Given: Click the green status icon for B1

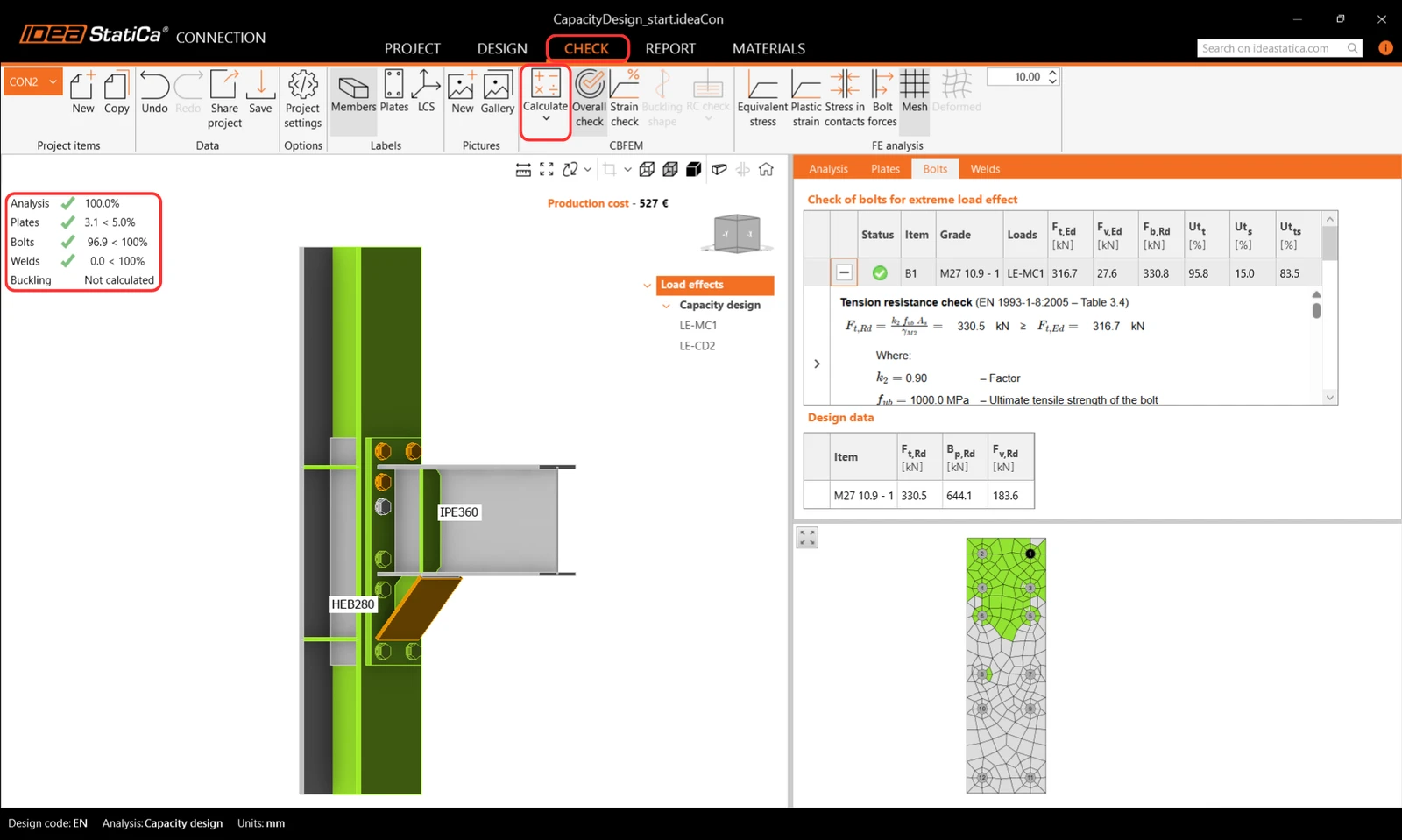Looking at the screenshot, I should click(880, 273).
